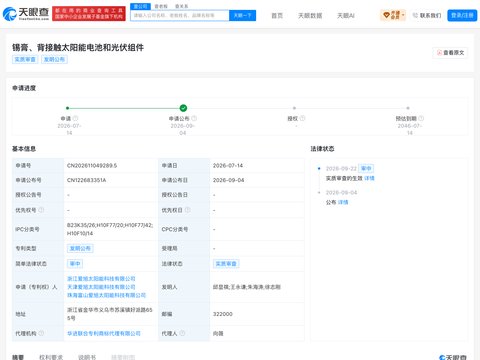The width and height of the screenshot is (480, 360).
Task: Click the help icon next to 申请 step
Action: [75, 118]
